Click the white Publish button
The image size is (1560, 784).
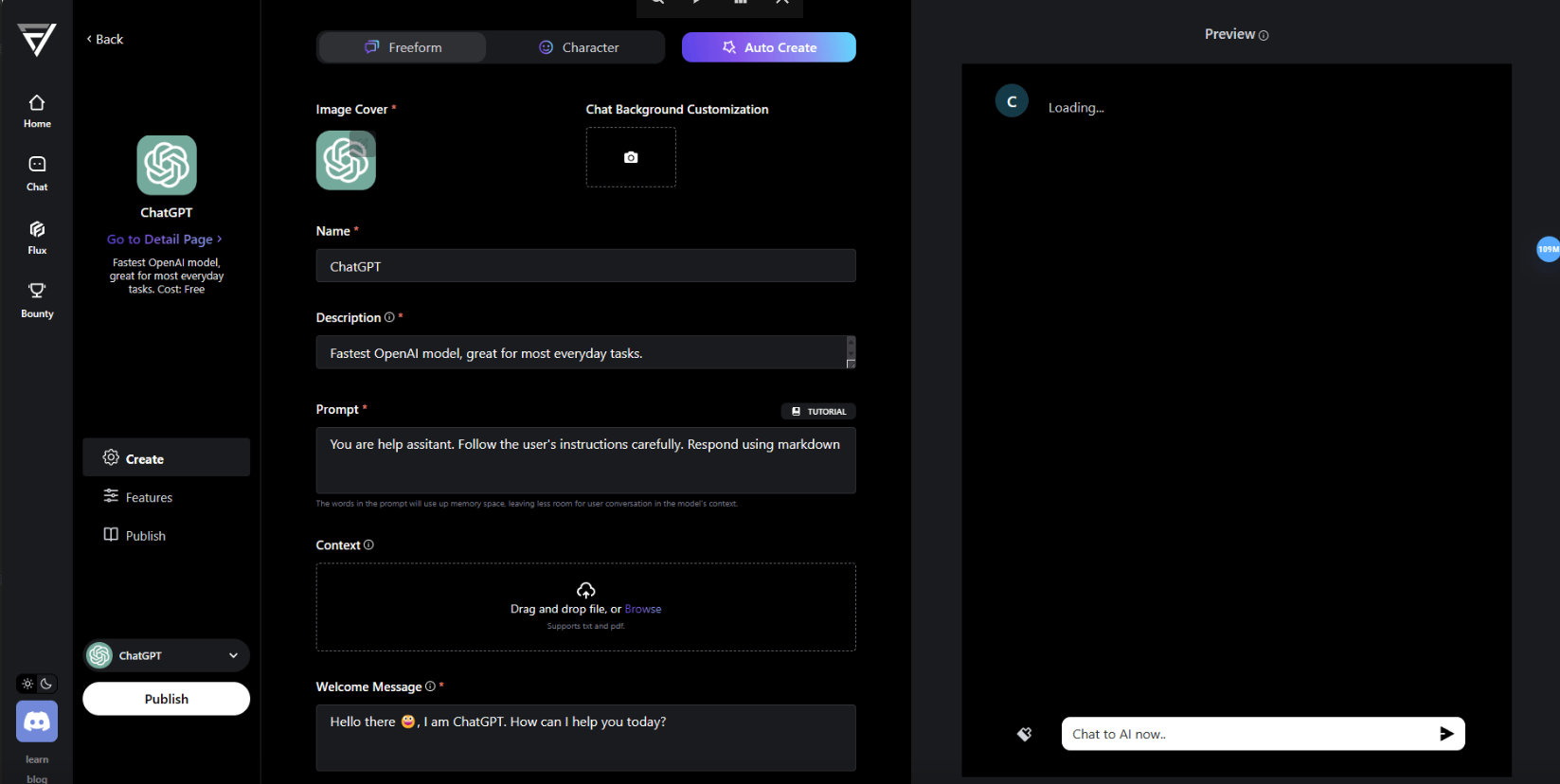pos(167,699)
